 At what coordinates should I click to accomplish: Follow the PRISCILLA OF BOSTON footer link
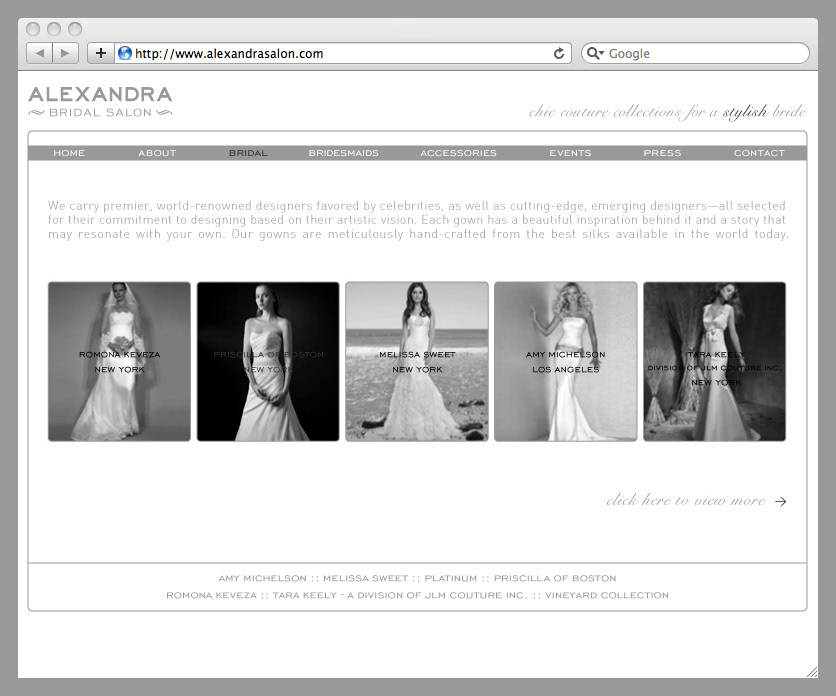click(555, 578)
